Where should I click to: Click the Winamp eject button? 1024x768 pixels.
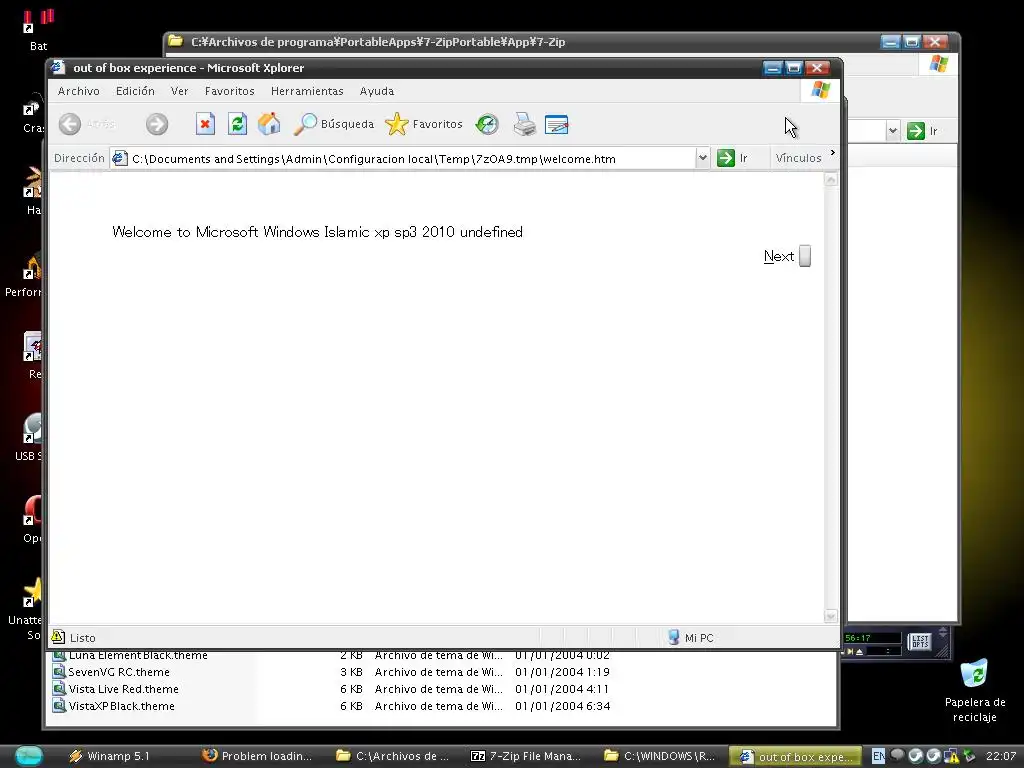[x=859, y=652]
